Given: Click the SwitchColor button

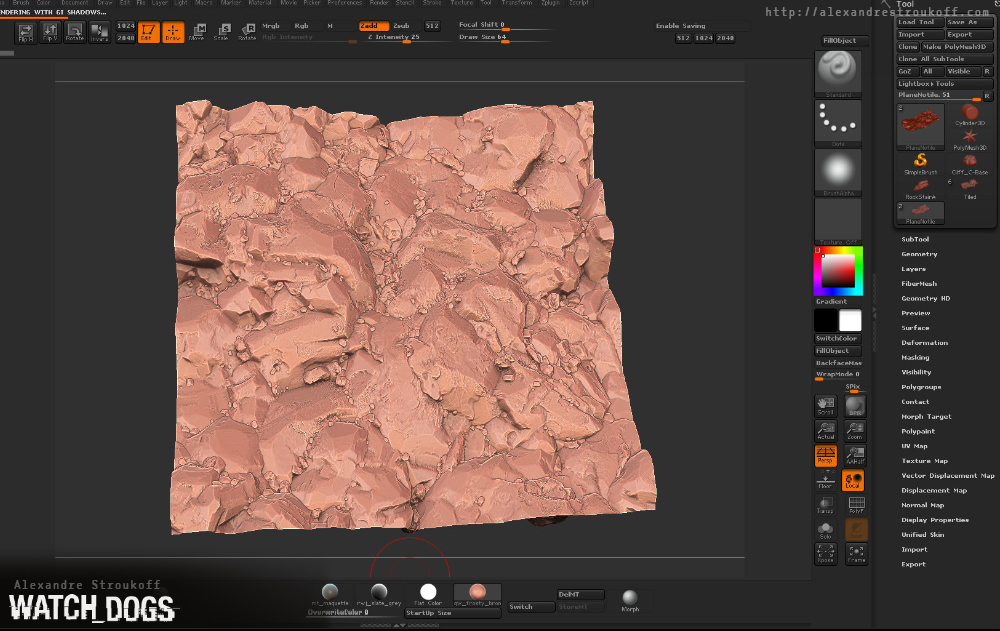Looking at the screenshot, I should pyautogui.click(x=837, y=339).
